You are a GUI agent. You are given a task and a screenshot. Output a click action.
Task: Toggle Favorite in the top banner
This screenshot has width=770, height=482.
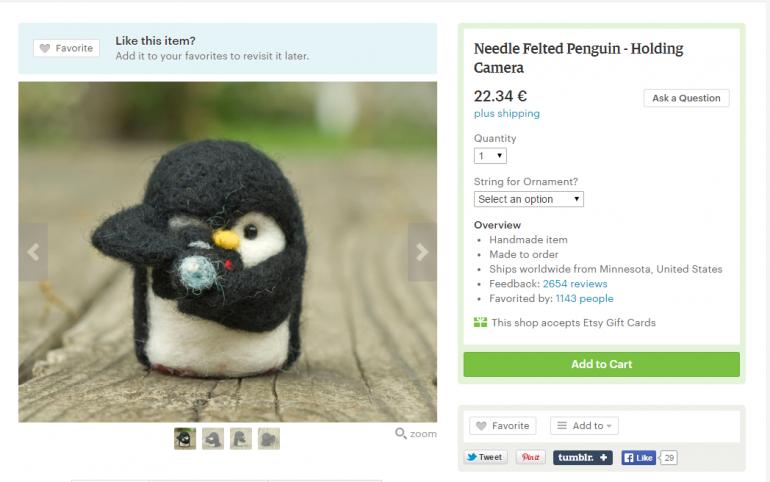67,48
